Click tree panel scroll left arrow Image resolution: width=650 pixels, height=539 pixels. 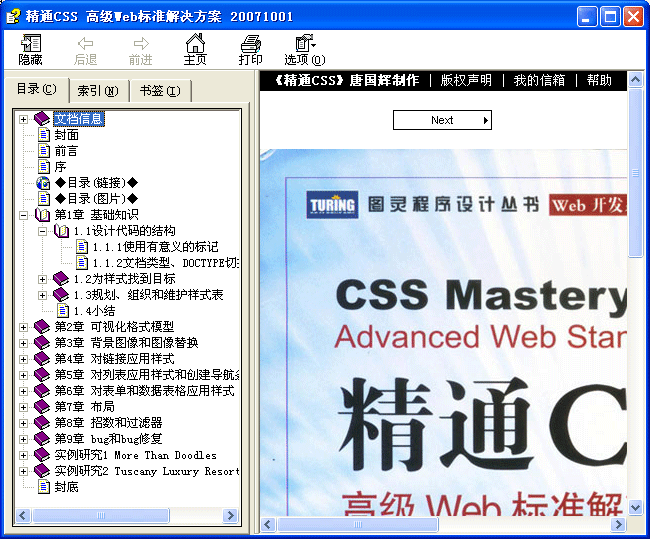tap(23, 515)
